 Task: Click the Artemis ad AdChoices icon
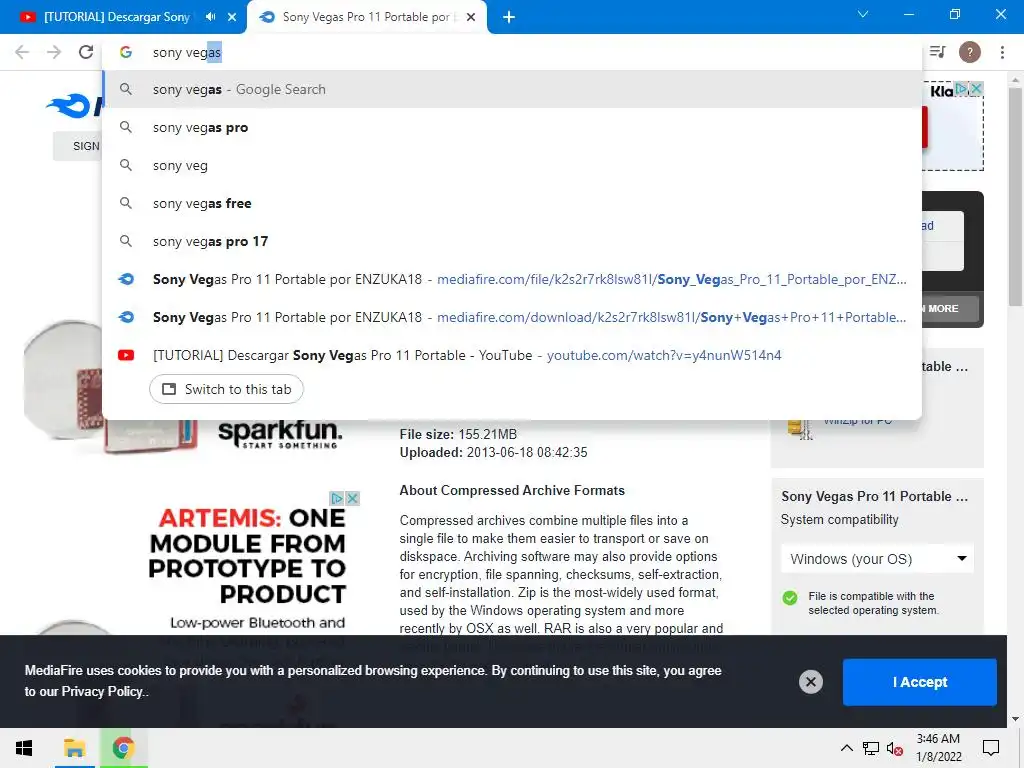[336, 498]
